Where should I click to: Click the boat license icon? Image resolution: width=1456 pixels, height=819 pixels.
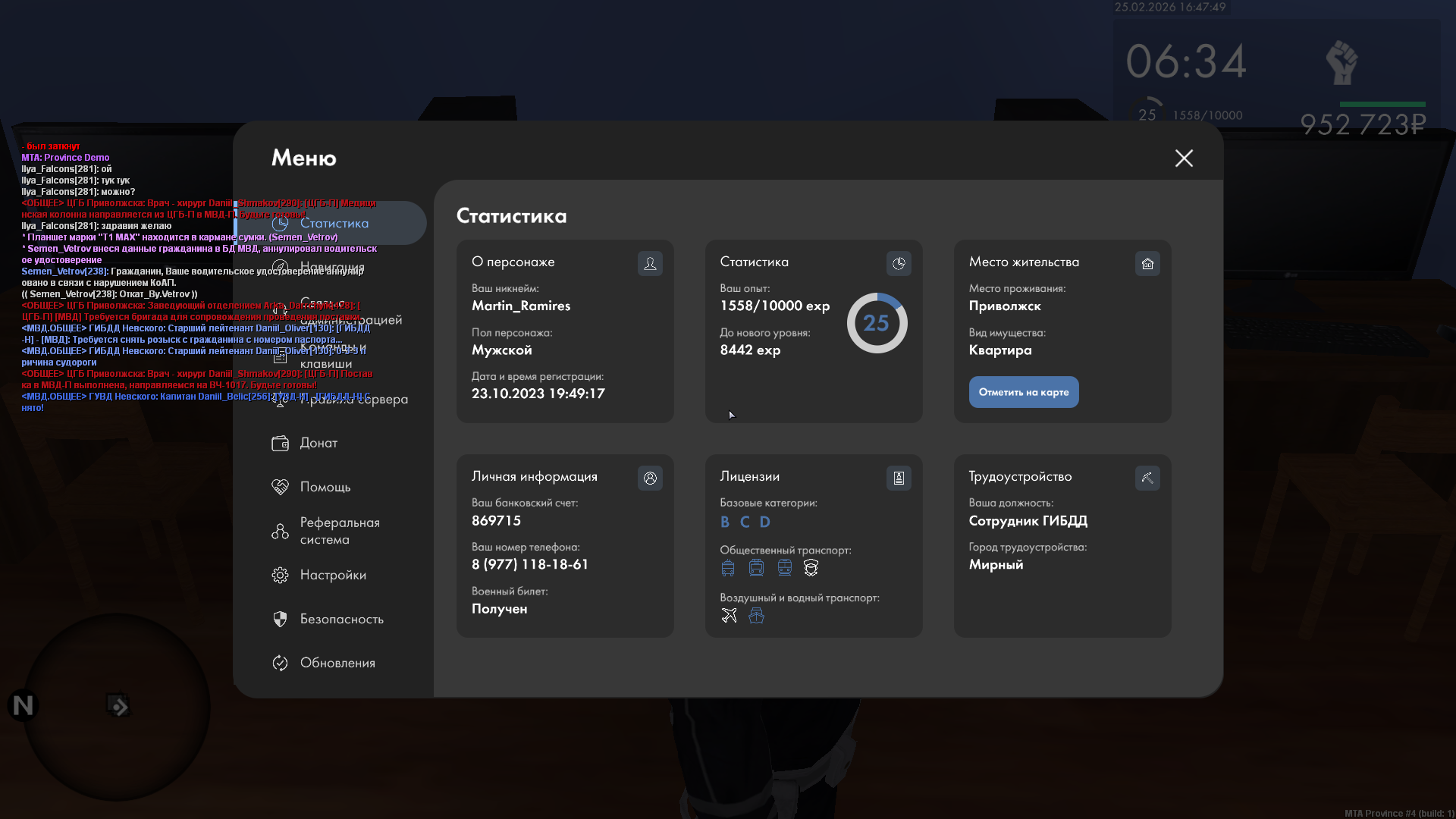point(756,616)
